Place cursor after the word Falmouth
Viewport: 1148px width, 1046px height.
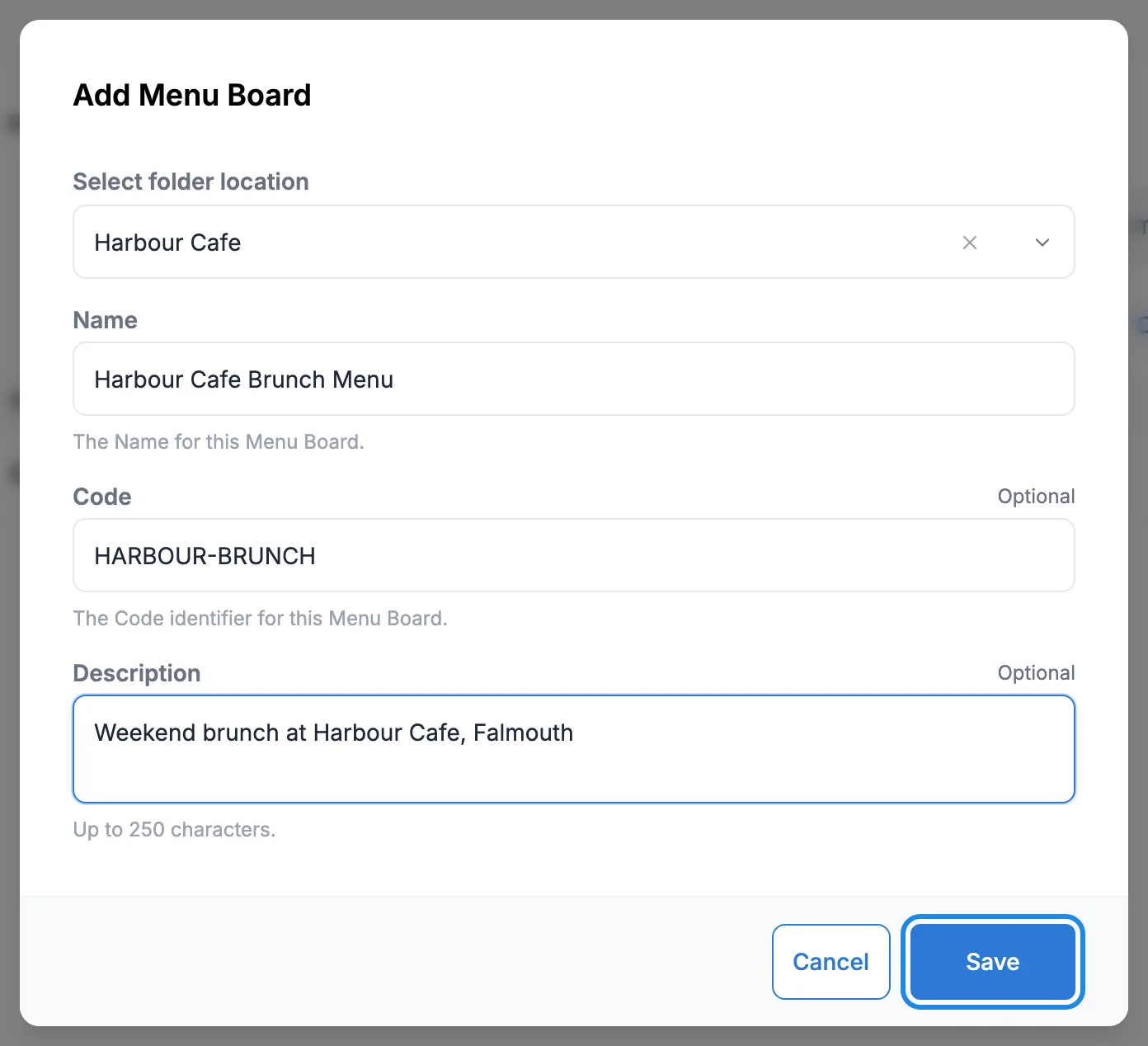point(575,733)
